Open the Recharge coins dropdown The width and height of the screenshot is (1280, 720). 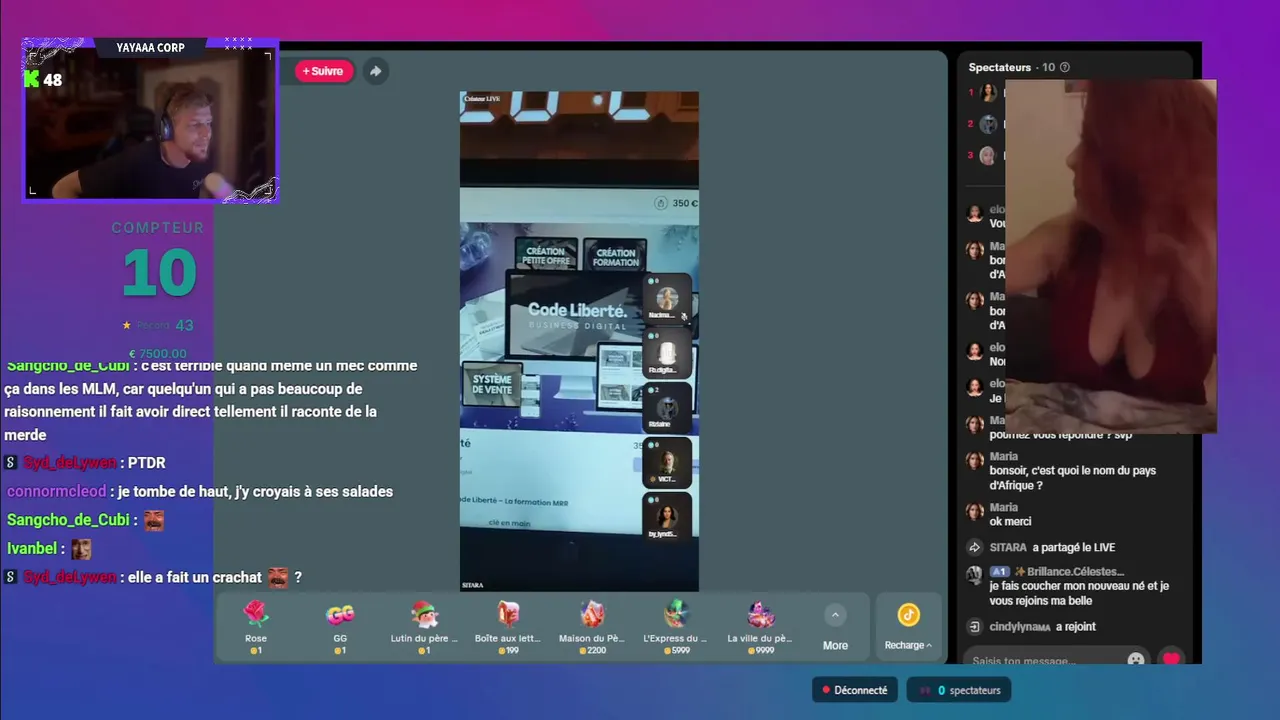(x=908, y=645)
